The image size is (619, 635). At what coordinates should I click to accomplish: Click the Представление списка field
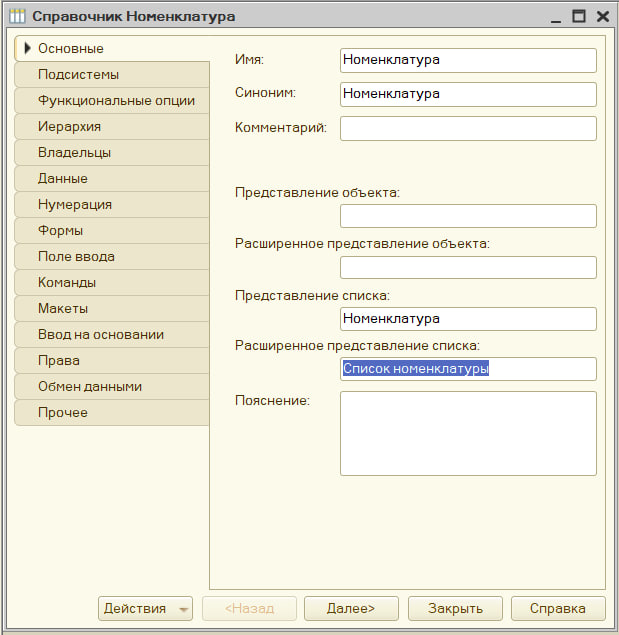point(468,319)
